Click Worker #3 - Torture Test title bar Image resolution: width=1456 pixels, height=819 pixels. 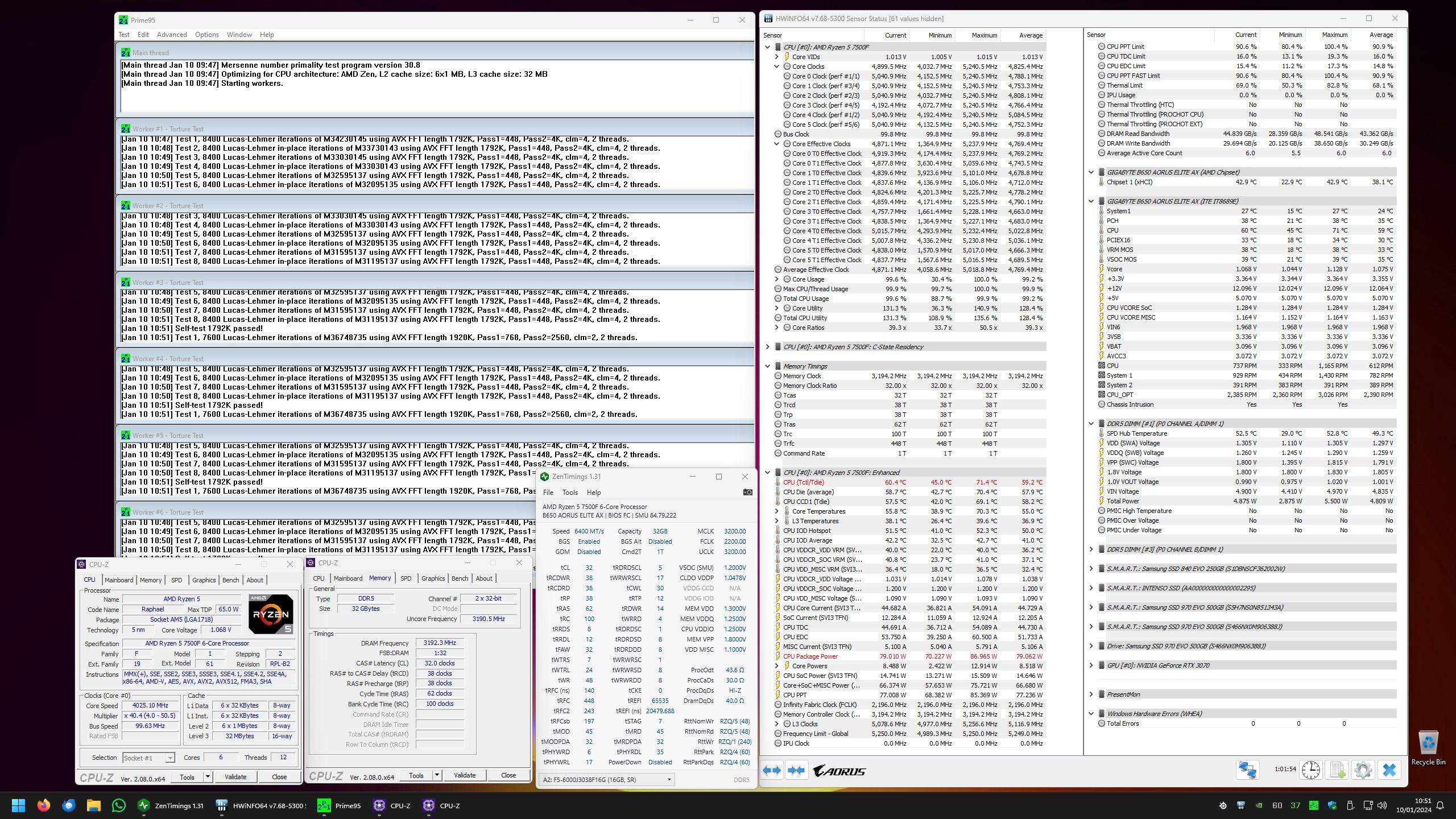pyautogui.click(x=435, y=282)
